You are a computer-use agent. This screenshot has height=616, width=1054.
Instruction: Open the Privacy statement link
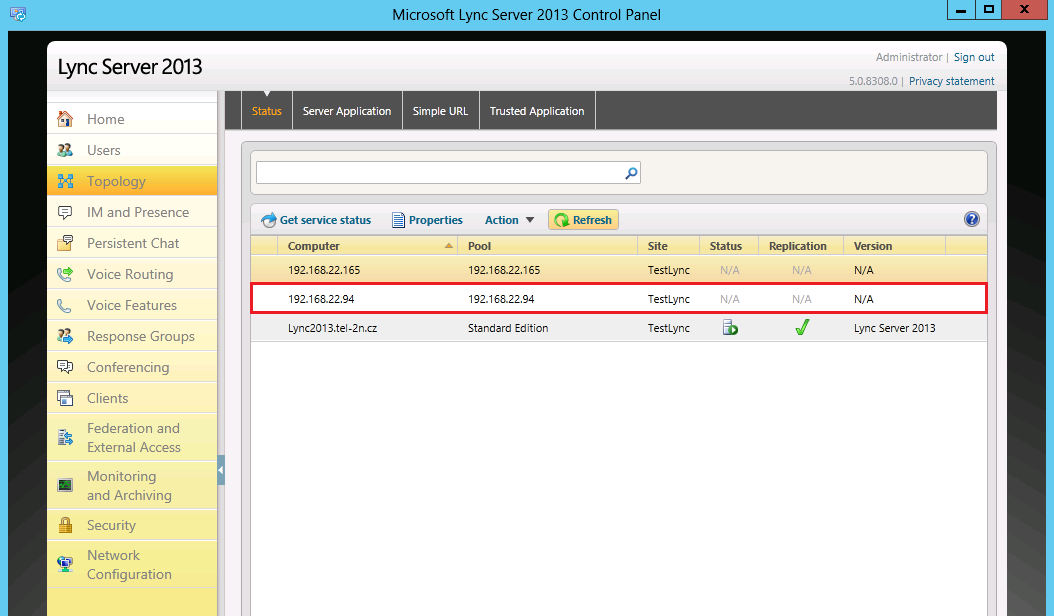coord(951,81)
